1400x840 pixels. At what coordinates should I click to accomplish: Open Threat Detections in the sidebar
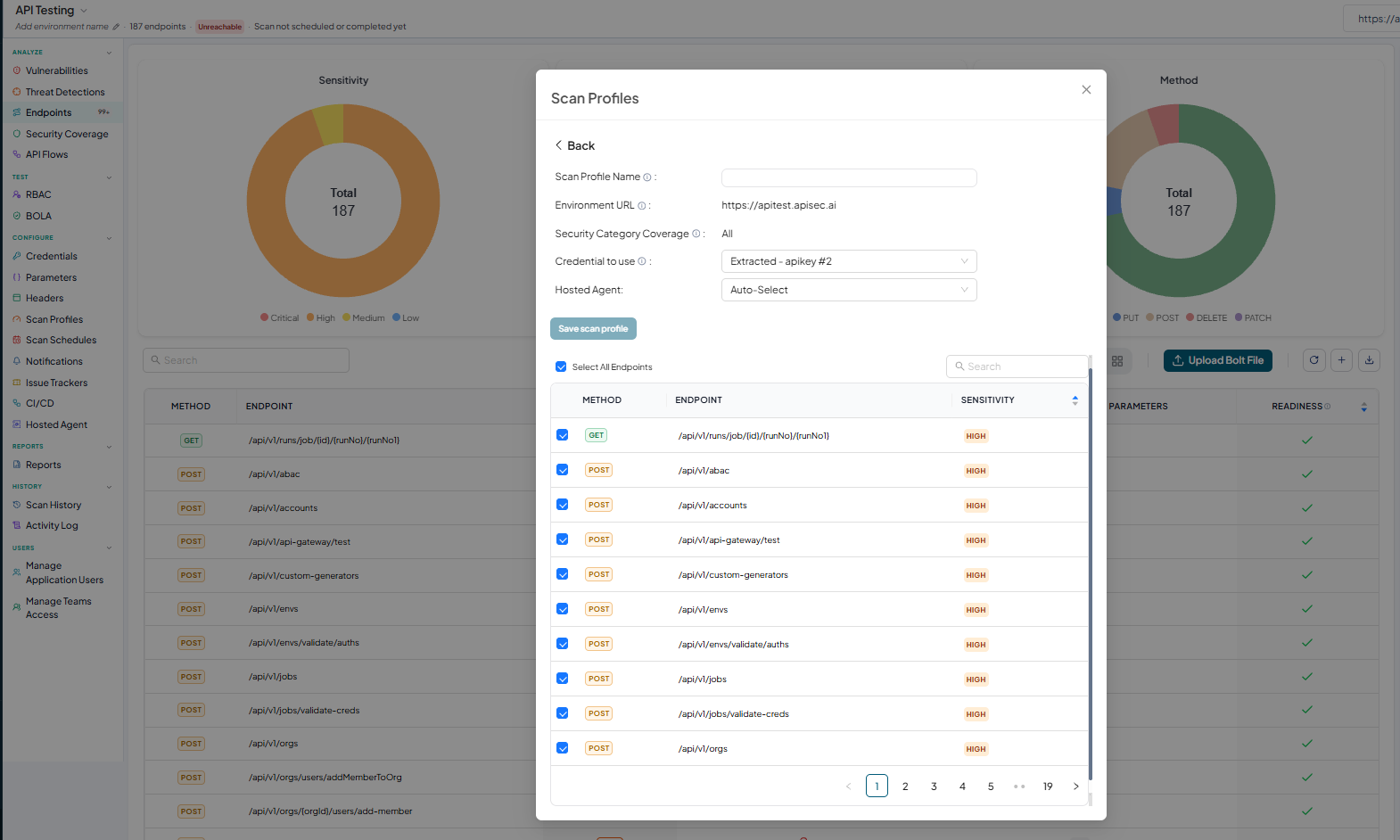click(x=65, y=92)
